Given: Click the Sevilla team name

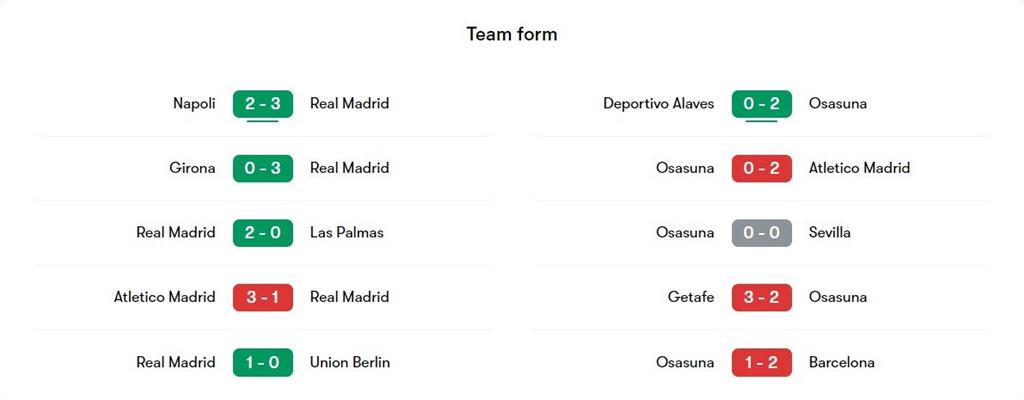Looking at the screenshot, I should point(830,233).
